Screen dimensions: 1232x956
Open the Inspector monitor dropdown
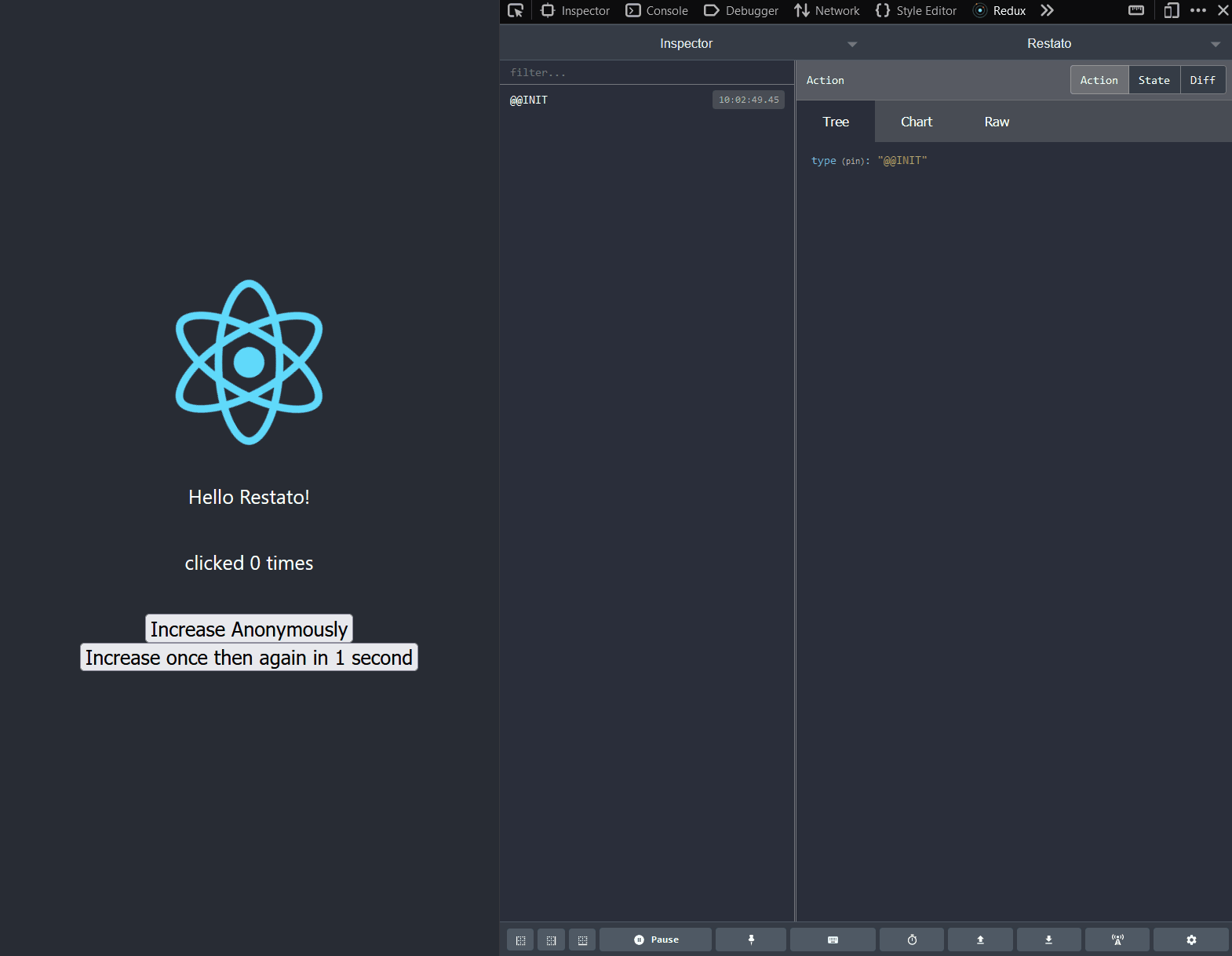click(686, 43)
